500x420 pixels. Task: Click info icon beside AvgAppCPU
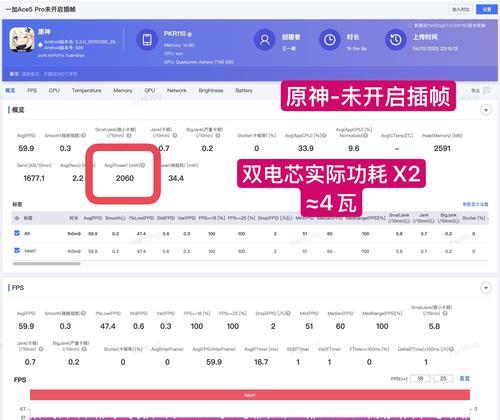point(324,135)
